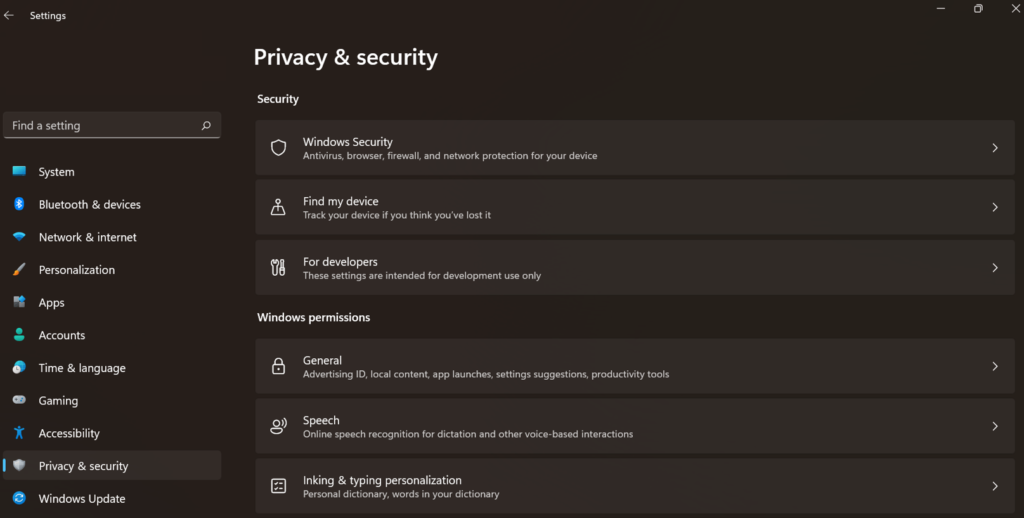This screenshot has height=518, width=1024.
Task: Click the Speech recognition icon
Action: point(278,426)
